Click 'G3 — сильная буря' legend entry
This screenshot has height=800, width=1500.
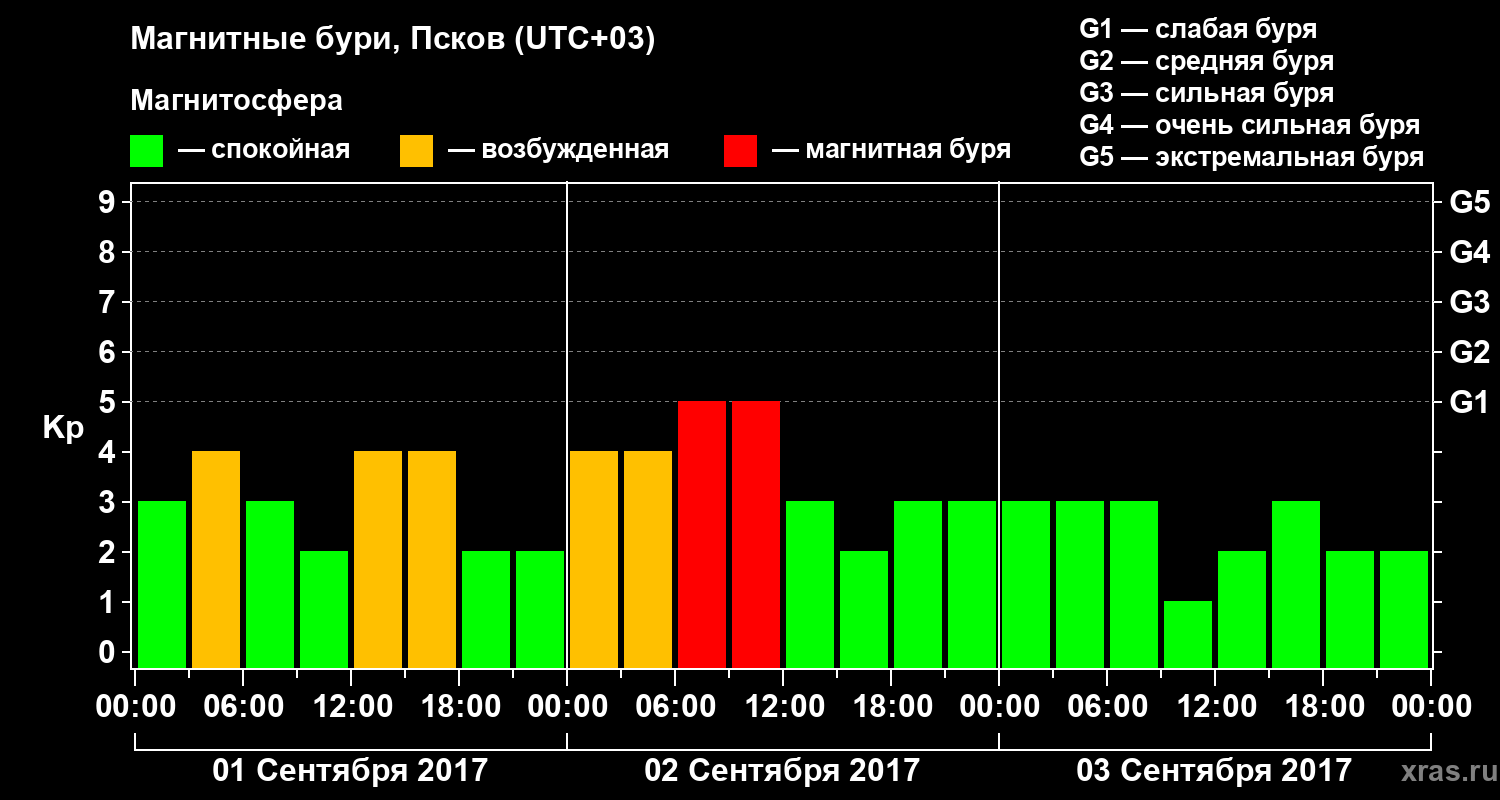point(1206,93)
